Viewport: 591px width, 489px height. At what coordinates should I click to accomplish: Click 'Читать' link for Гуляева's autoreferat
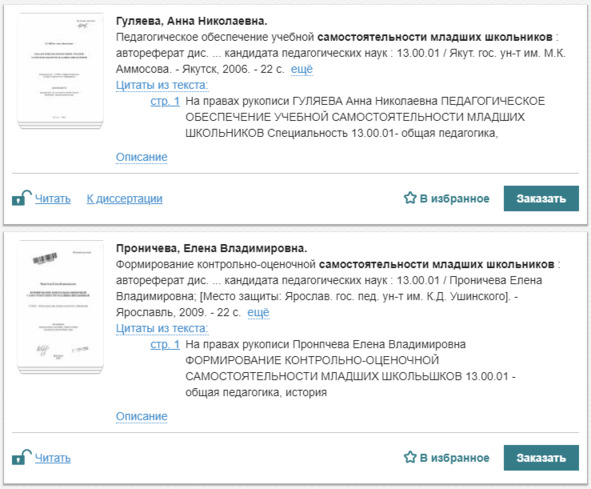coord(53,198)
